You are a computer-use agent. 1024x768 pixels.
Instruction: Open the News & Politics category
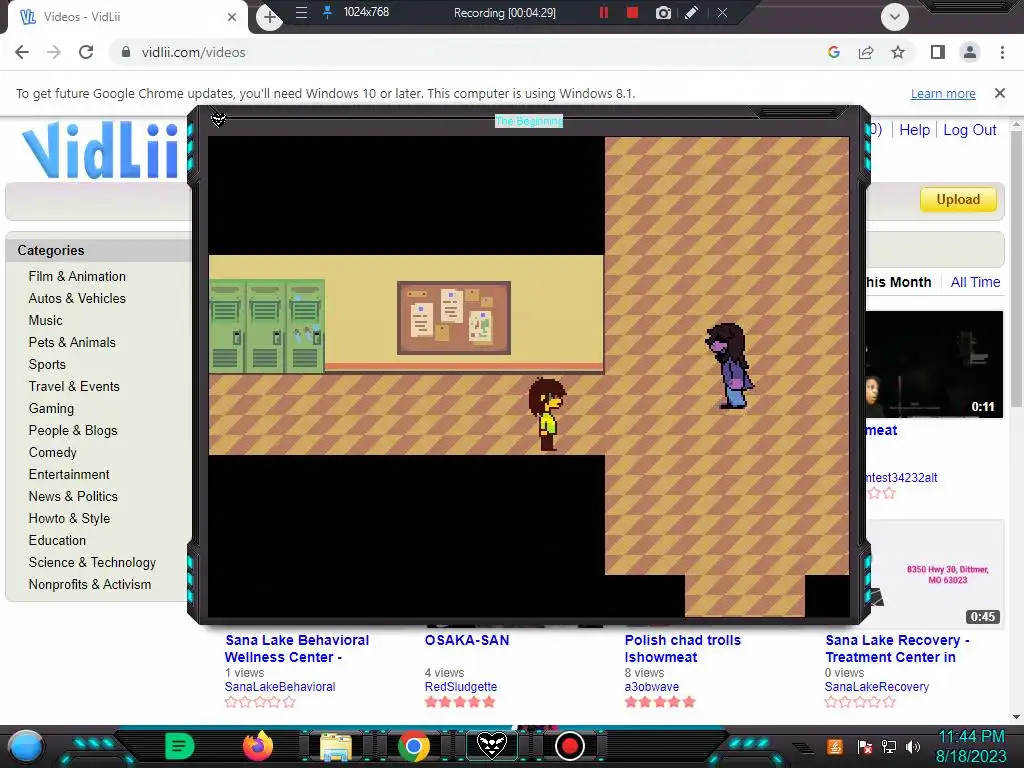(73, 496)
